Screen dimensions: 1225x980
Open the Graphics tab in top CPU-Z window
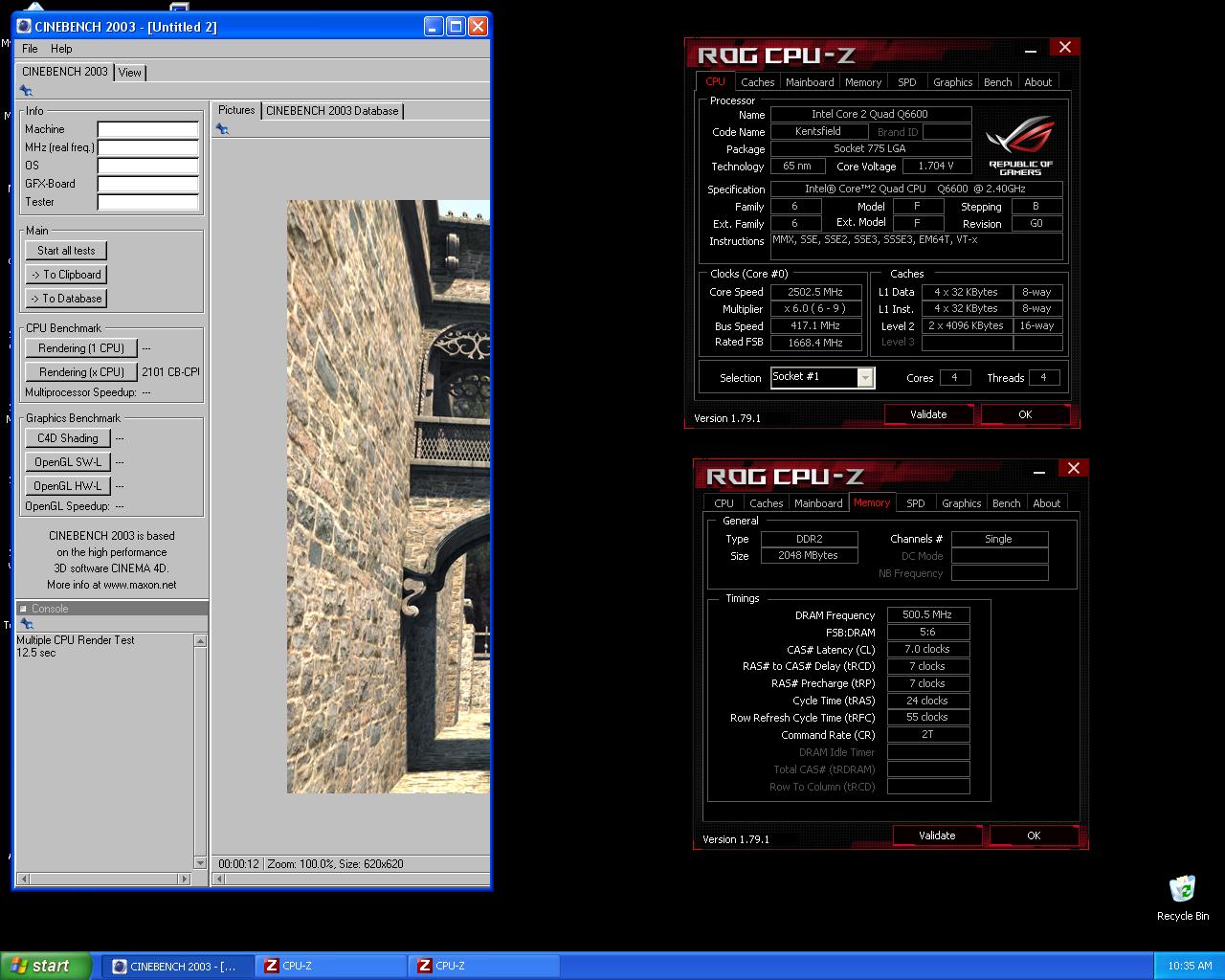[x=953, y=82]
